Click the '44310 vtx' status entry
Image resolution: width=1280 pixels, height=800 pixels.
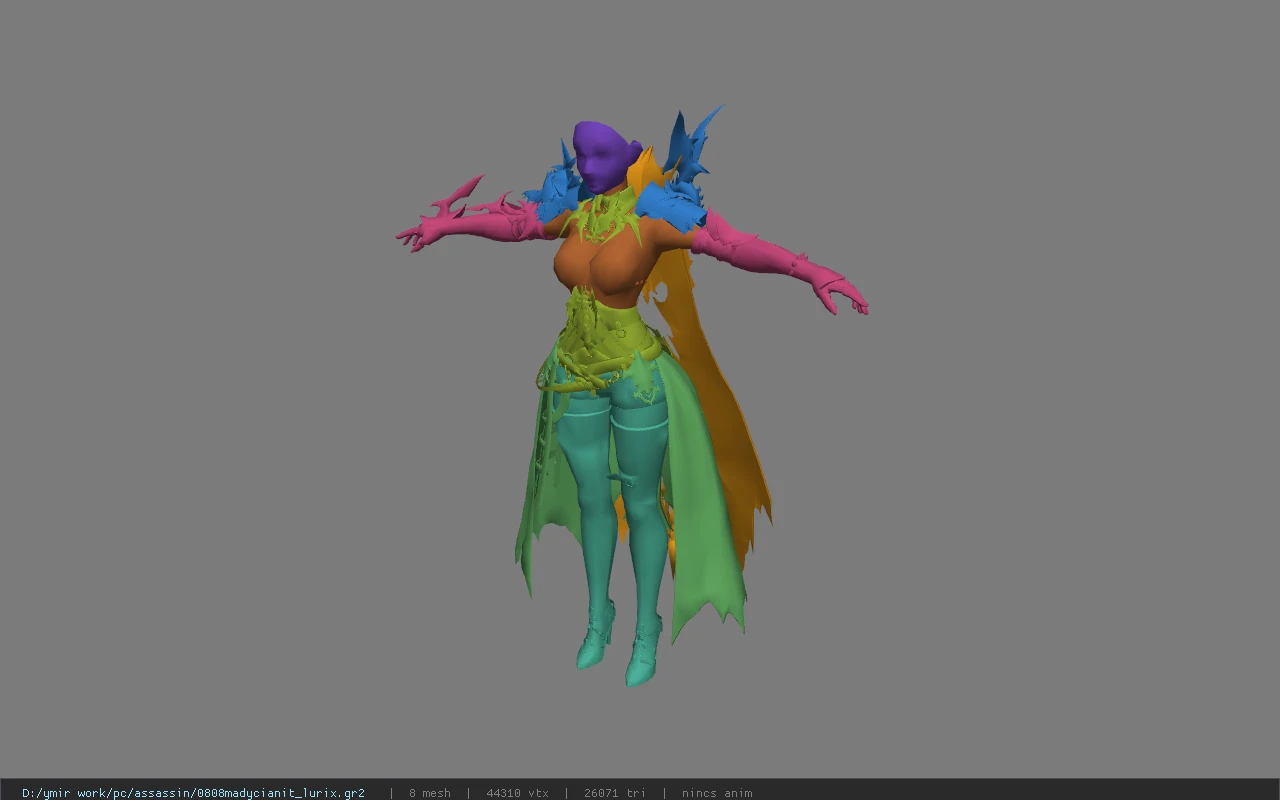pyautogui.click(x=517, y=793)
